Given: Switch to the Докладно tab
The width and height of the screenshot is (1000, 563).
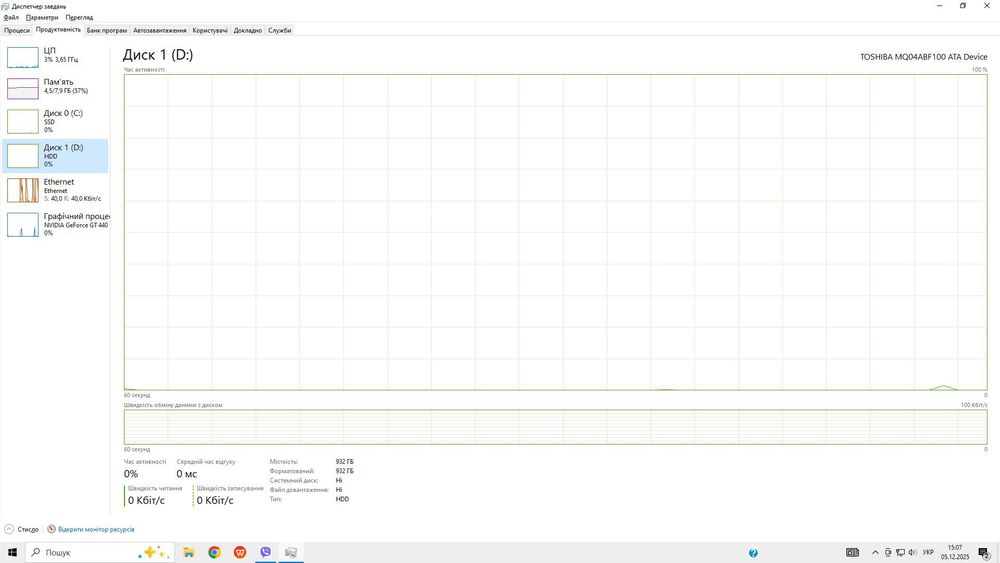Looking at the screenshot, I should point(247,30).
